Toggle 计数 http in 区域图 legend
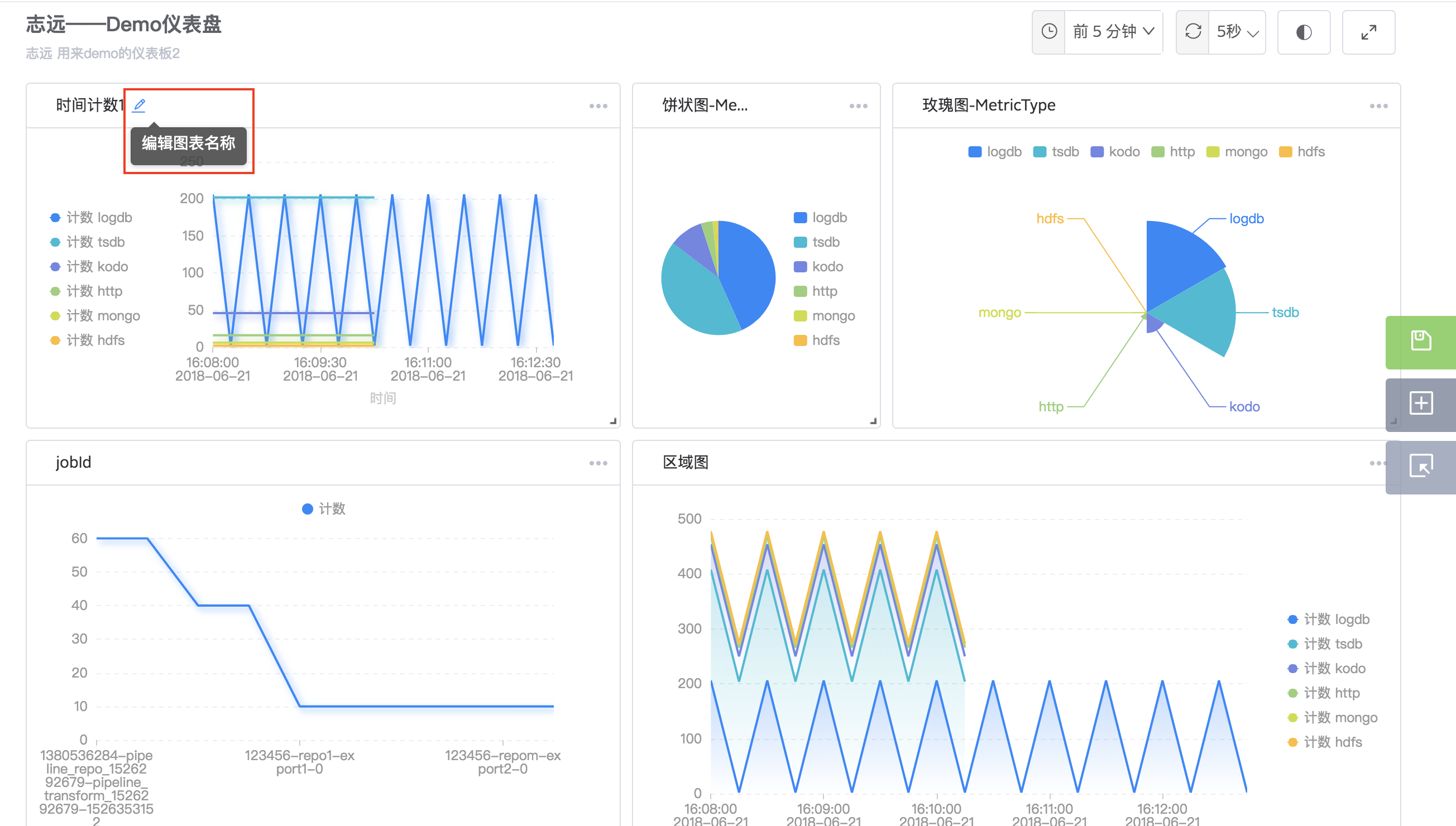 click(1324, 693)
